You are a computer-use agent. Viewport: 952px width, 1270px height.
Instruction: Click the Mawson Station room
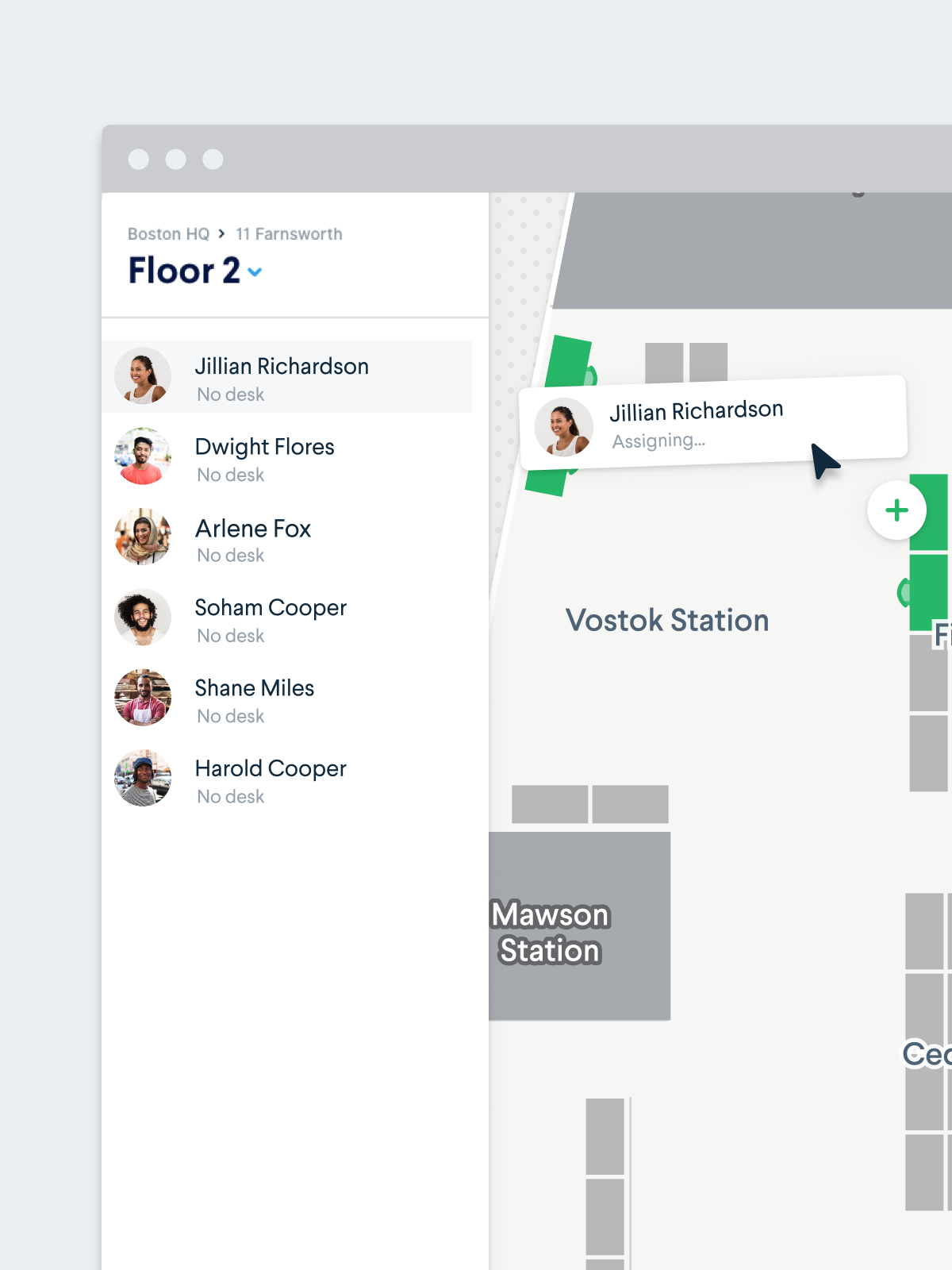pyautogui.click(x=580, y=926)
